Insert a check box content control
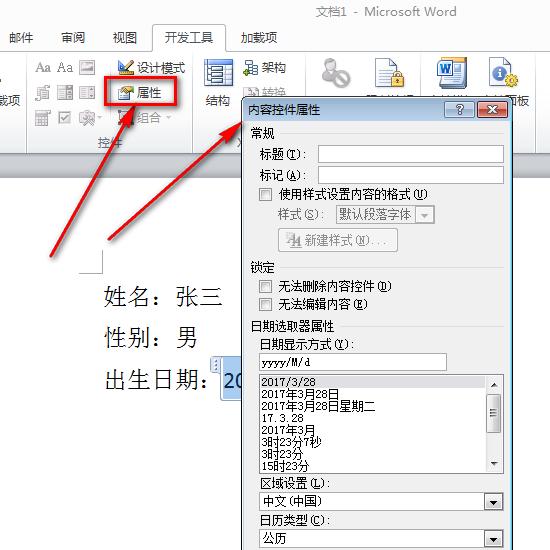The height and width of the screenshot is (550, 550). point(65,118)
